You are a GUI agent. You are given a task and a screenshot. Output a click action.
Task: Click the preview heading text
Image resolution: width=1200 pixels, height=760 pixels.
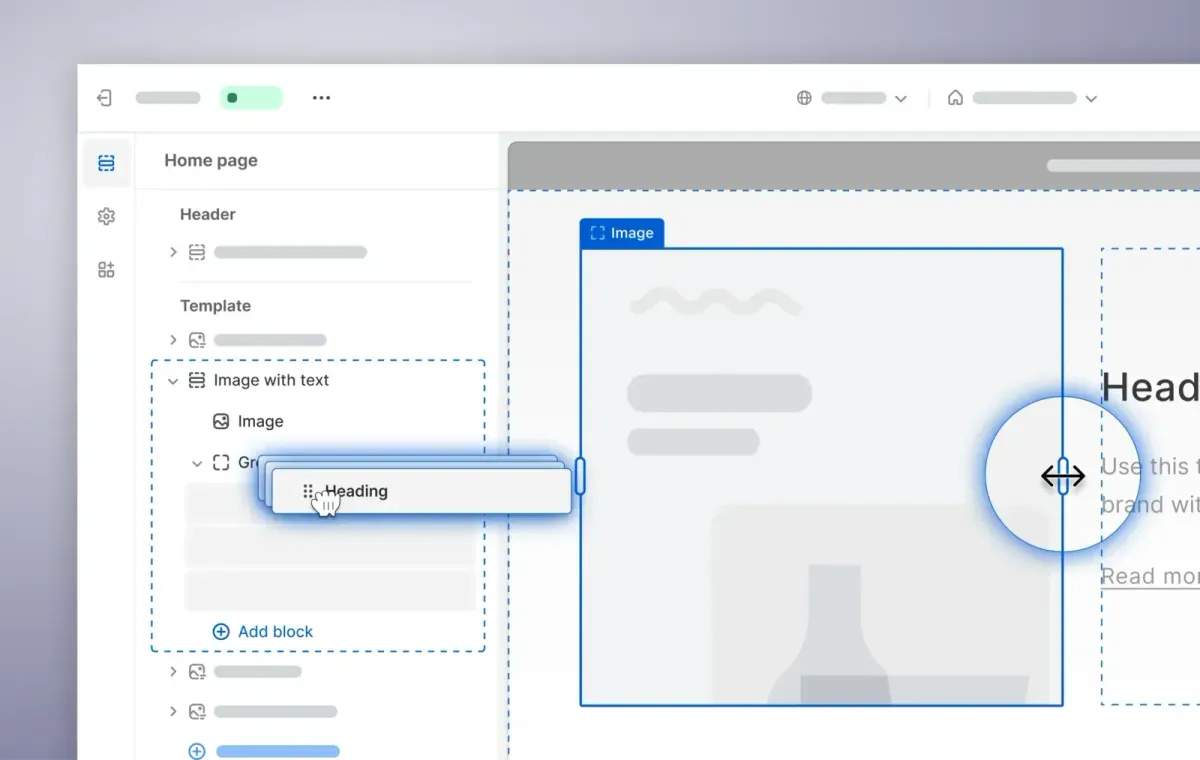click(1150, 387)
